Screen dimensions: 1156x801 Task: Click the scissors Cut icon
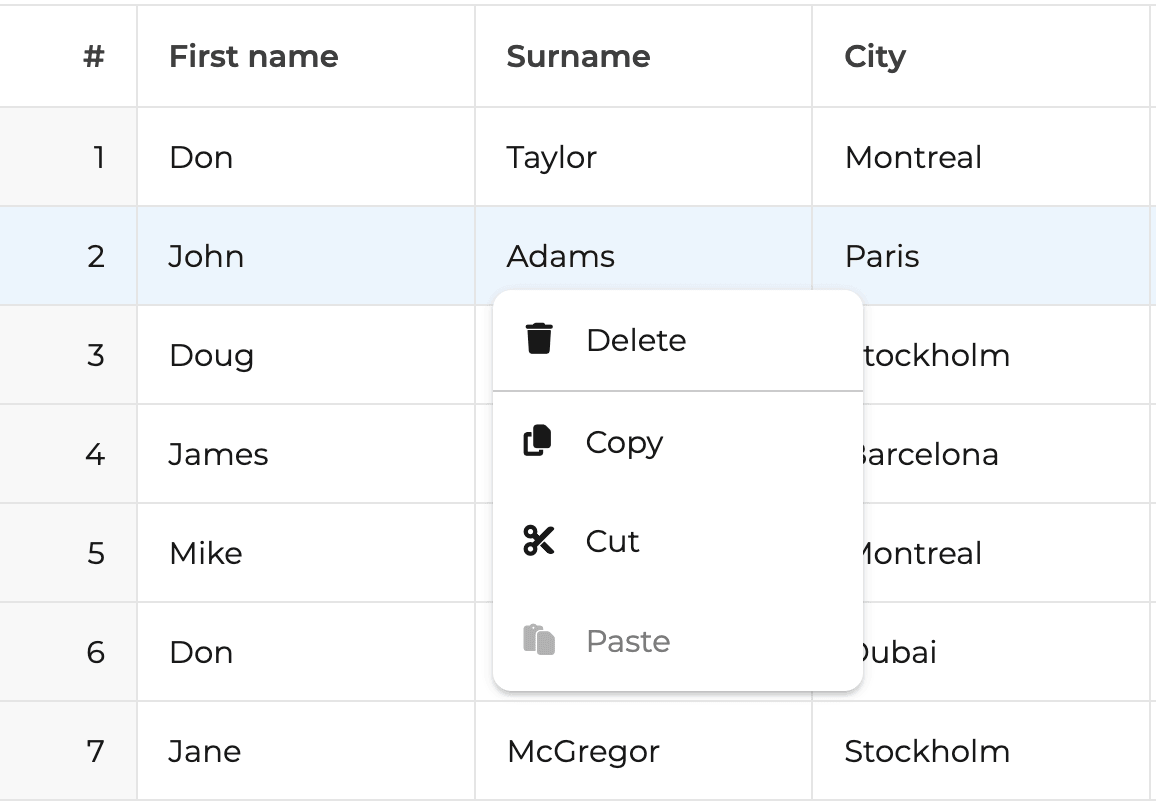pos(538,540)
